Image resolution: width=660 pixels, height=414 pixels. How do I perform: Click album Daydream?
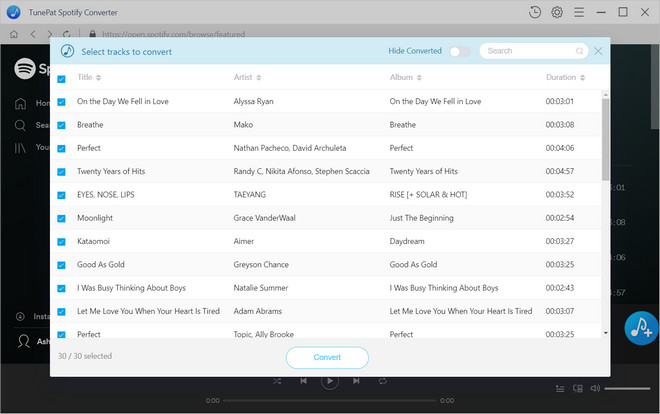pyautogui.click(x=407, y=241)
